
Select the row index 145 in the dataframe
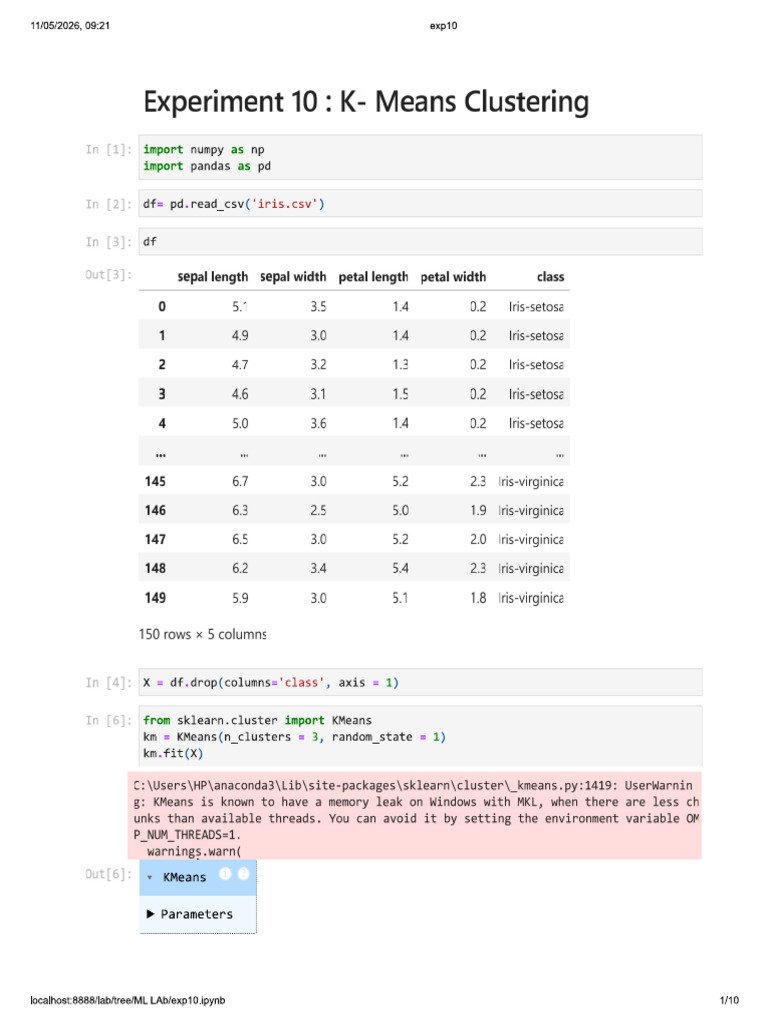pos(155,481)
